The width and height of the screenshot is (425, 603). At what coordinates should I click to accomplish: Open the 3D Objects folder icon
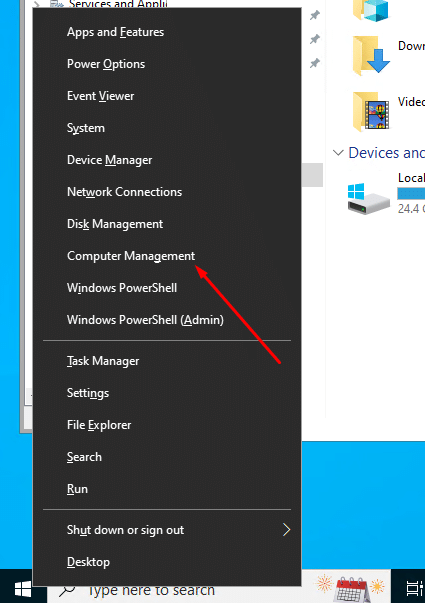pyautogui.click(x=371, y=10)
